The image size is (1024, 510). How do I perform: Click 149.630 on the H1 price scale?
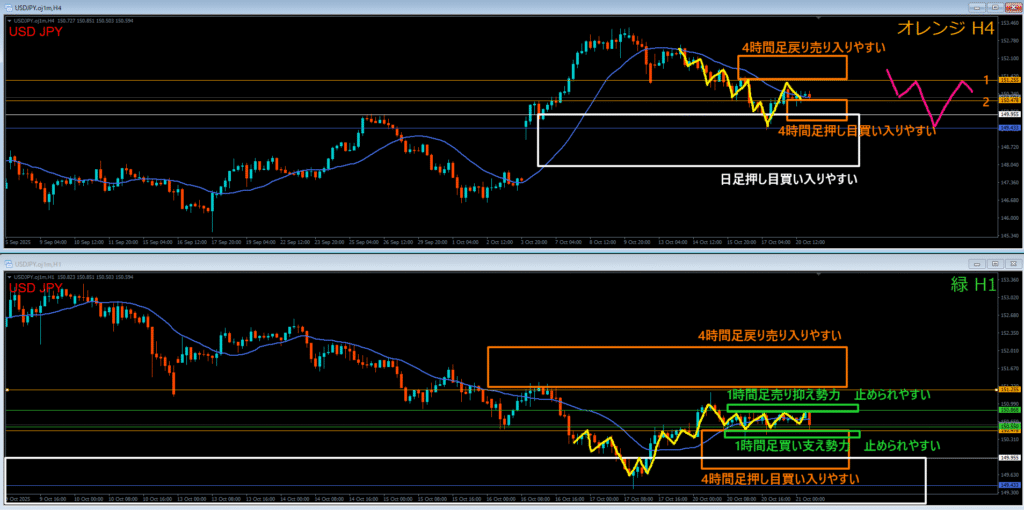[1008, 475]
